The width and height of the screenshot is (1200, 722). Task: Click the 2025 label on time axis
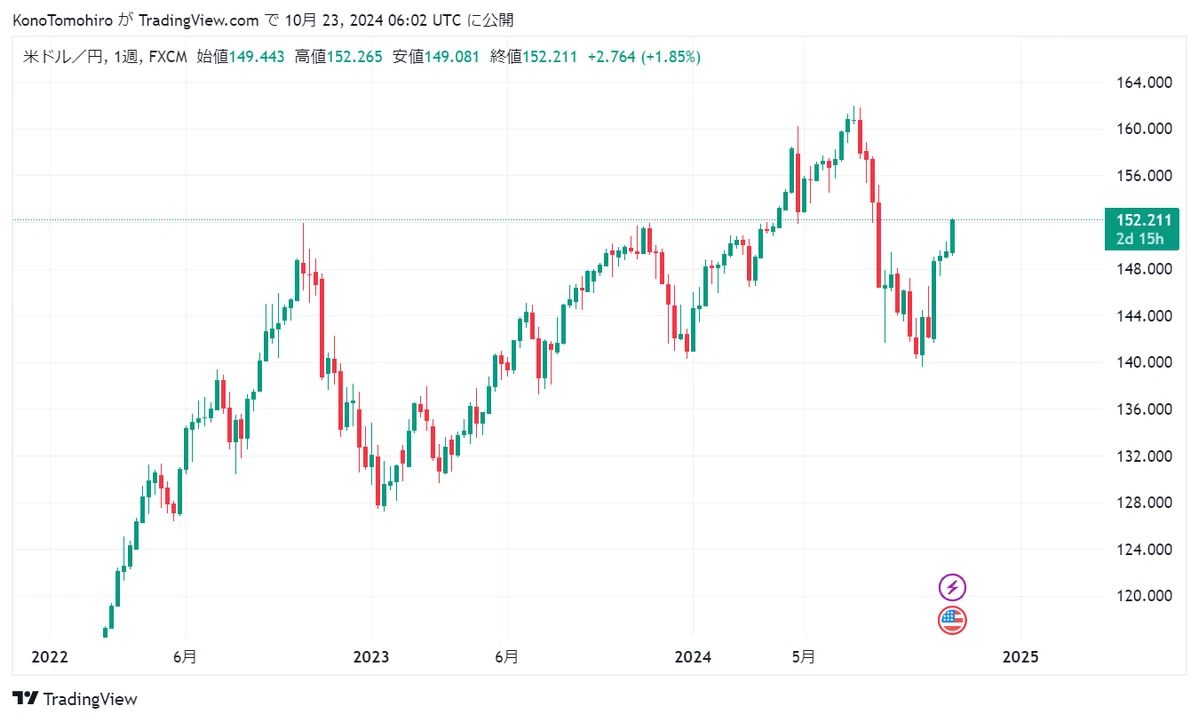pos(1020,657)
